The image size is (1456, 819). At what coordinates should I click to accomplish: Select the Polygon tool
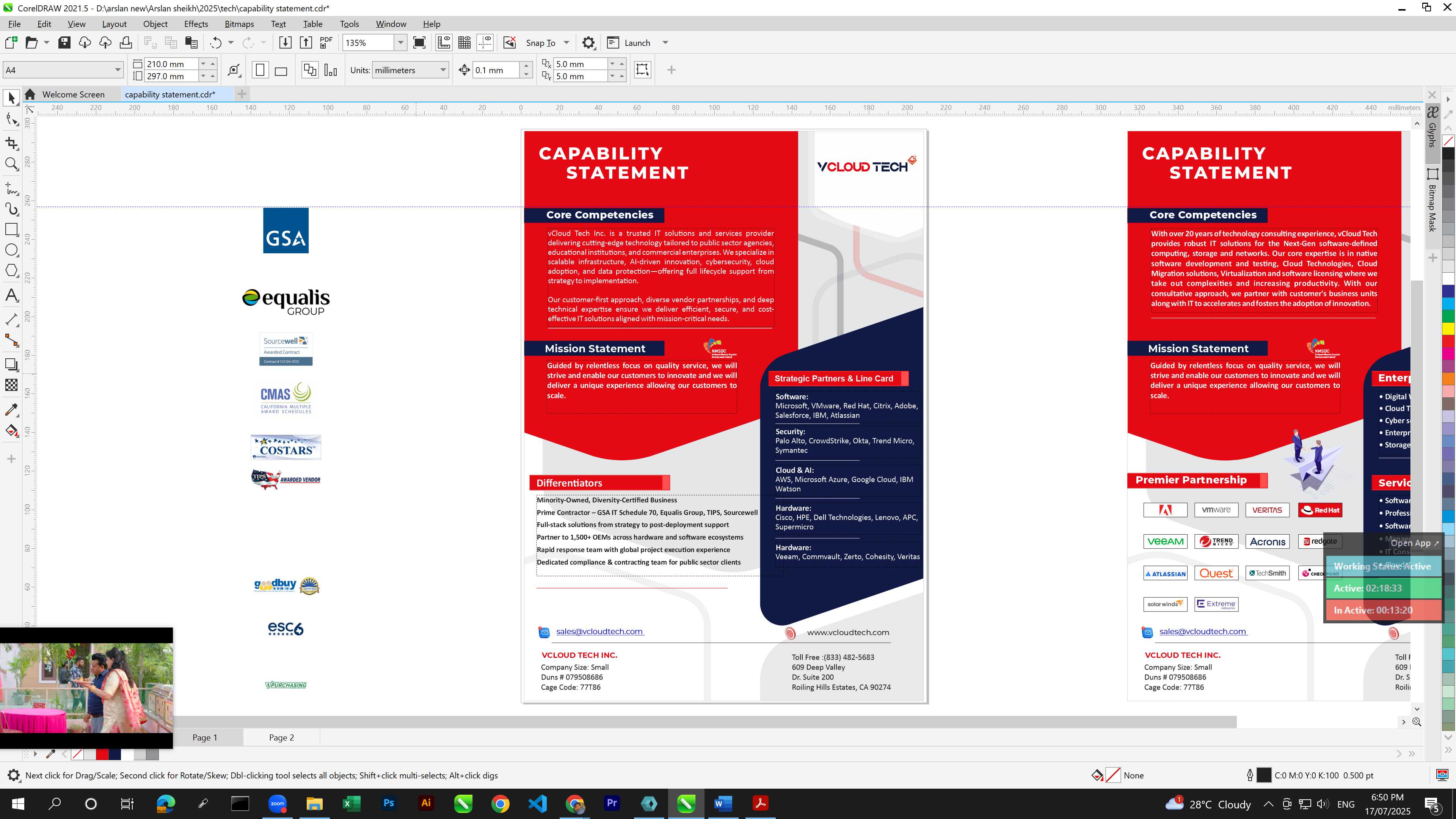[x=11, y=270]
